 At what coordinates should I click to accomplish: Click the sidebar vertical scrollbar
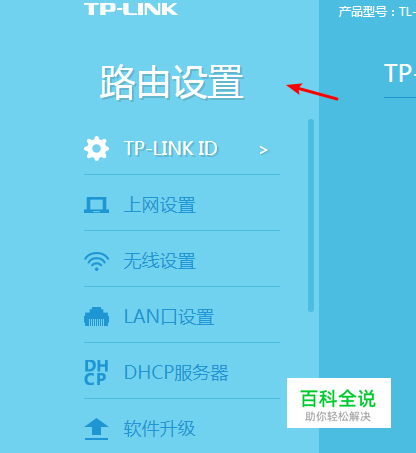311,215
